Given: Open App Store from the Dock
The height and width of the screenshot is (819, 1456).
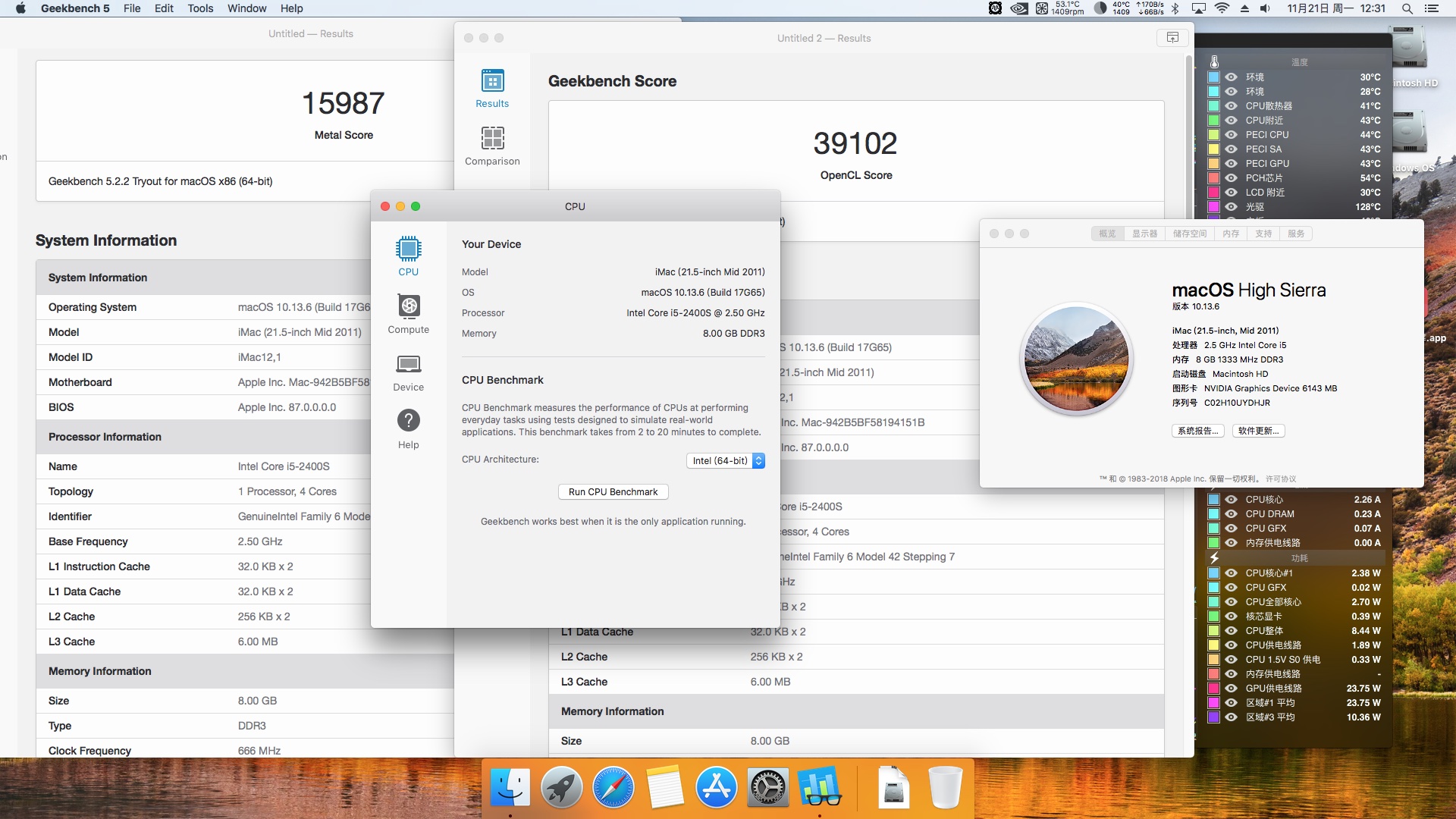Looking at the screenshot, I should click(x=717, y=787).
